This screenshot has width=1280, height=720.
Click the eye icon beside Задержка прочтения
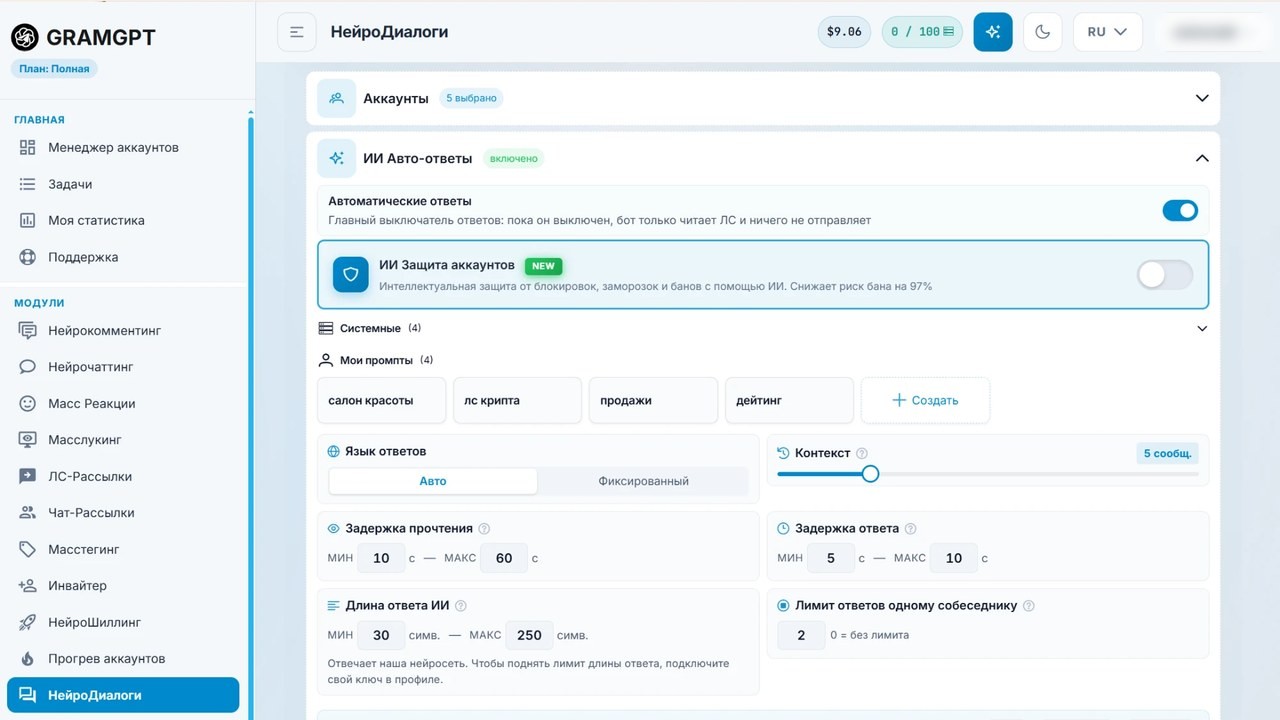[x=334, y=529]
